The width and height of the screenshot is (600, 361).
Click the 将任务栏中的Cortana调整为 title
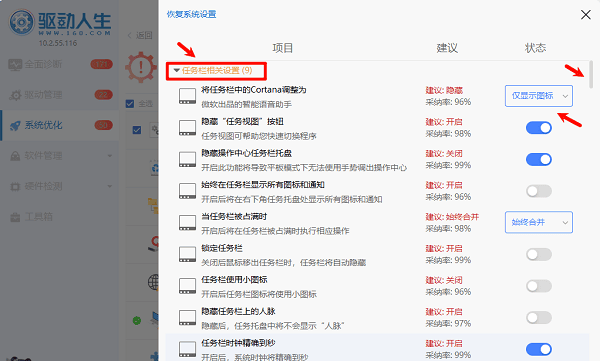254,90
